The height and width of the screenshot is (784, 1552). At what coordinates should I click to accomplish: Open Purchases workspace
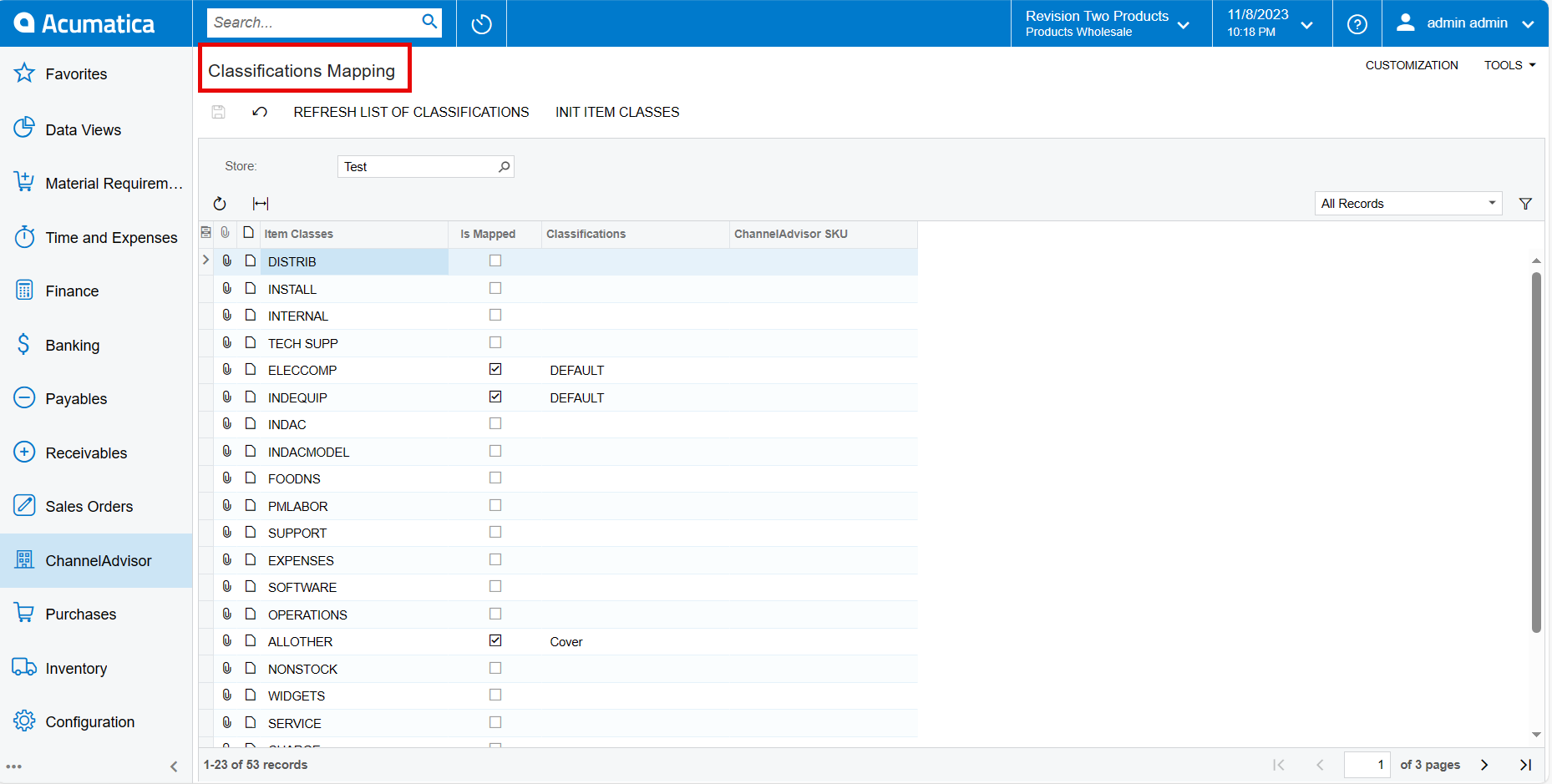coord(96,615)
